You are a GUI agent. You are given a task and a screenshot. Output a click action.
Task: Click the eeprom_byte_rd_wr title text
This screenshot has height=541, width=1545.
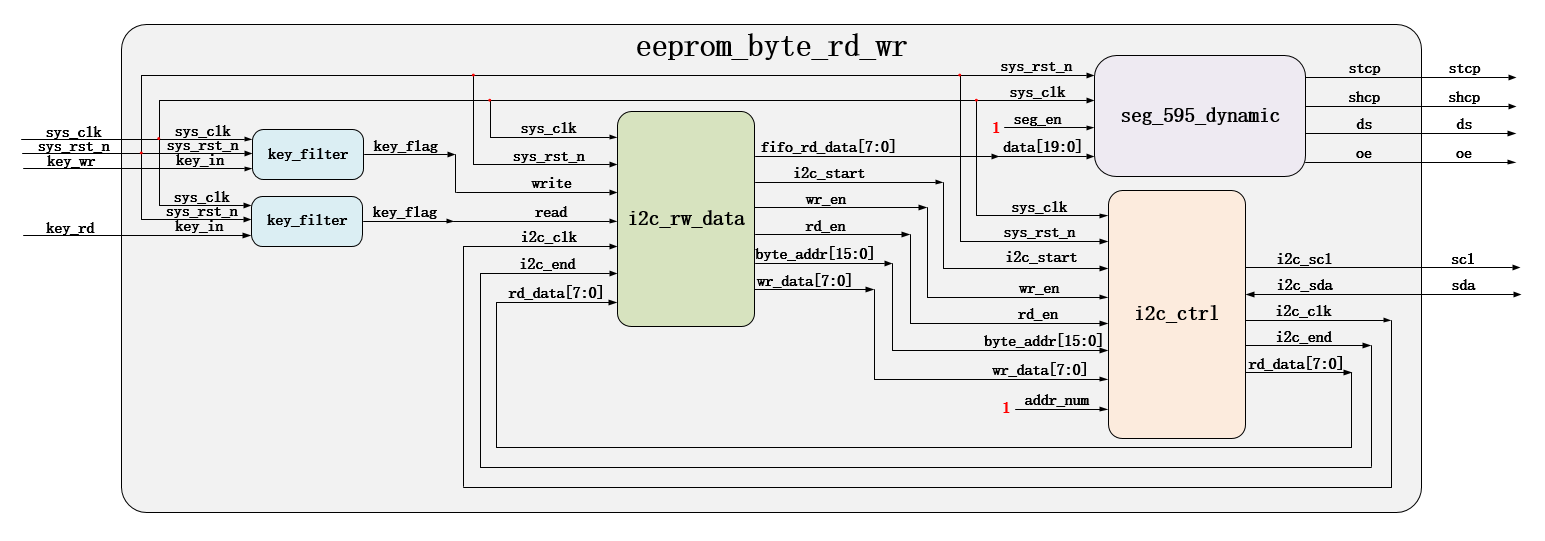pos(771,47)
